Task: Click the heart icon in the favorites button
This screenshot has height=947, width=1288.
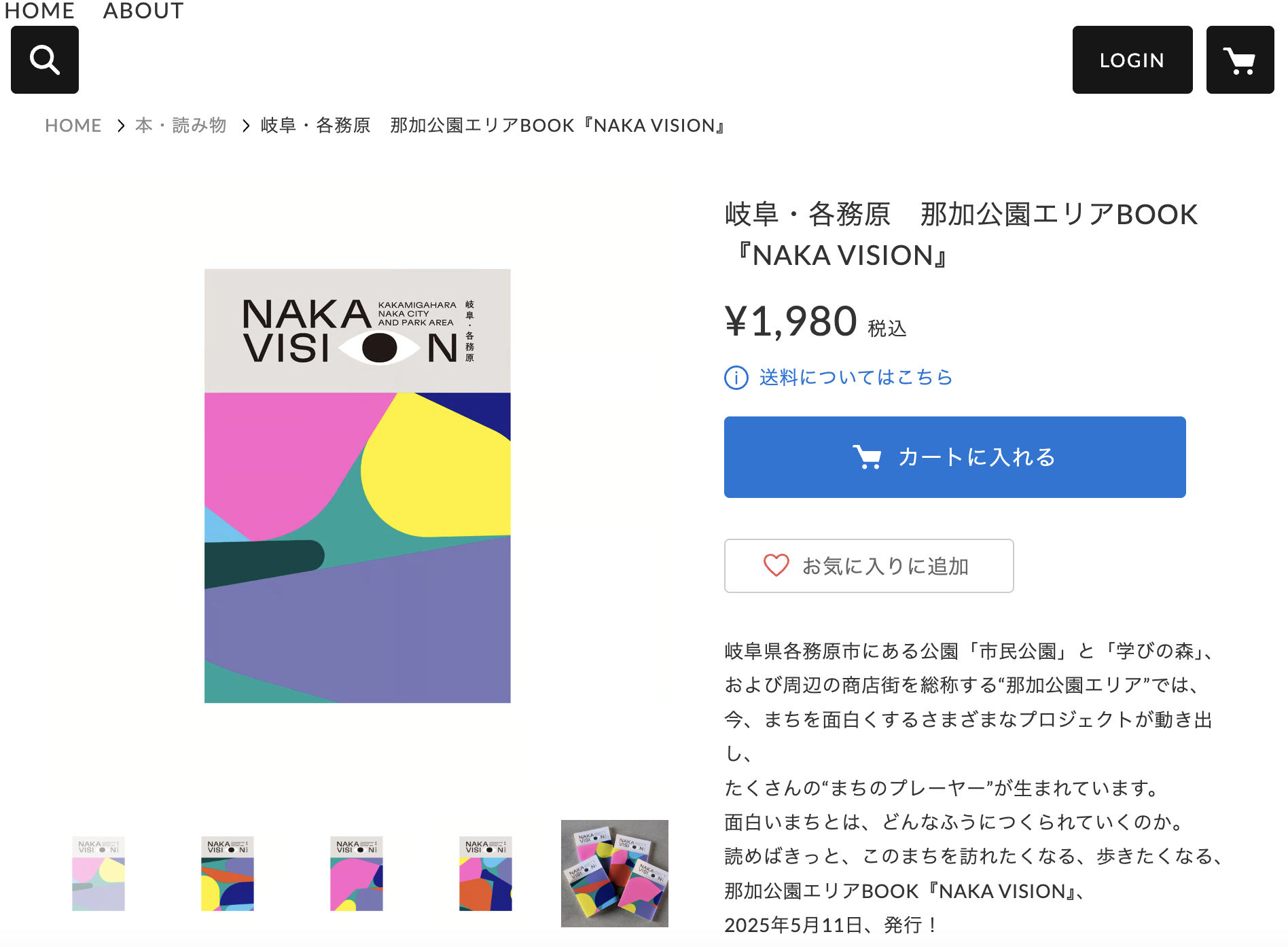Action: tap(776, 565)
